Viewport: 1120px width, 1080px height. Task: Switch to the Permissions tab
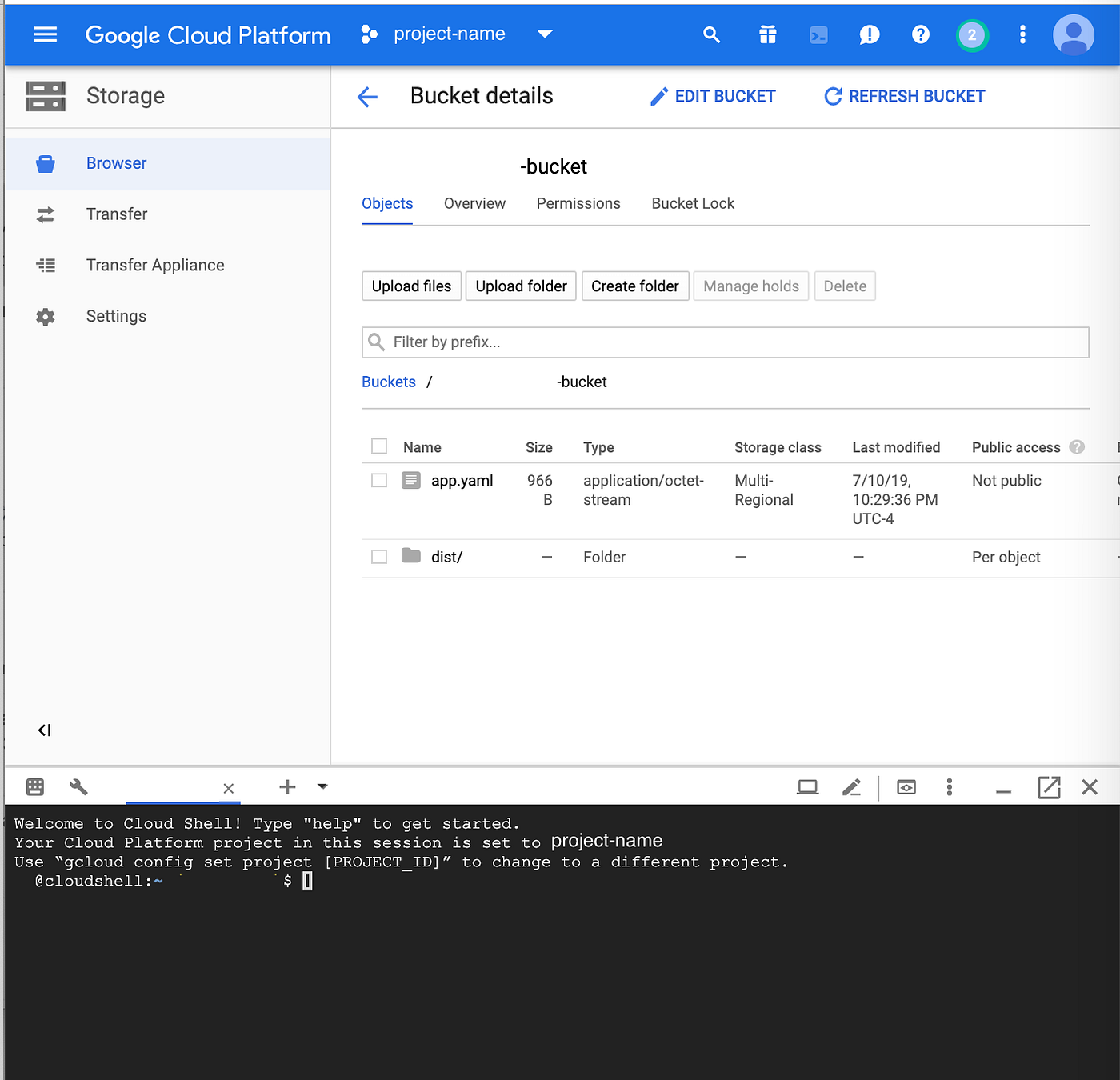tap(578, 203)
